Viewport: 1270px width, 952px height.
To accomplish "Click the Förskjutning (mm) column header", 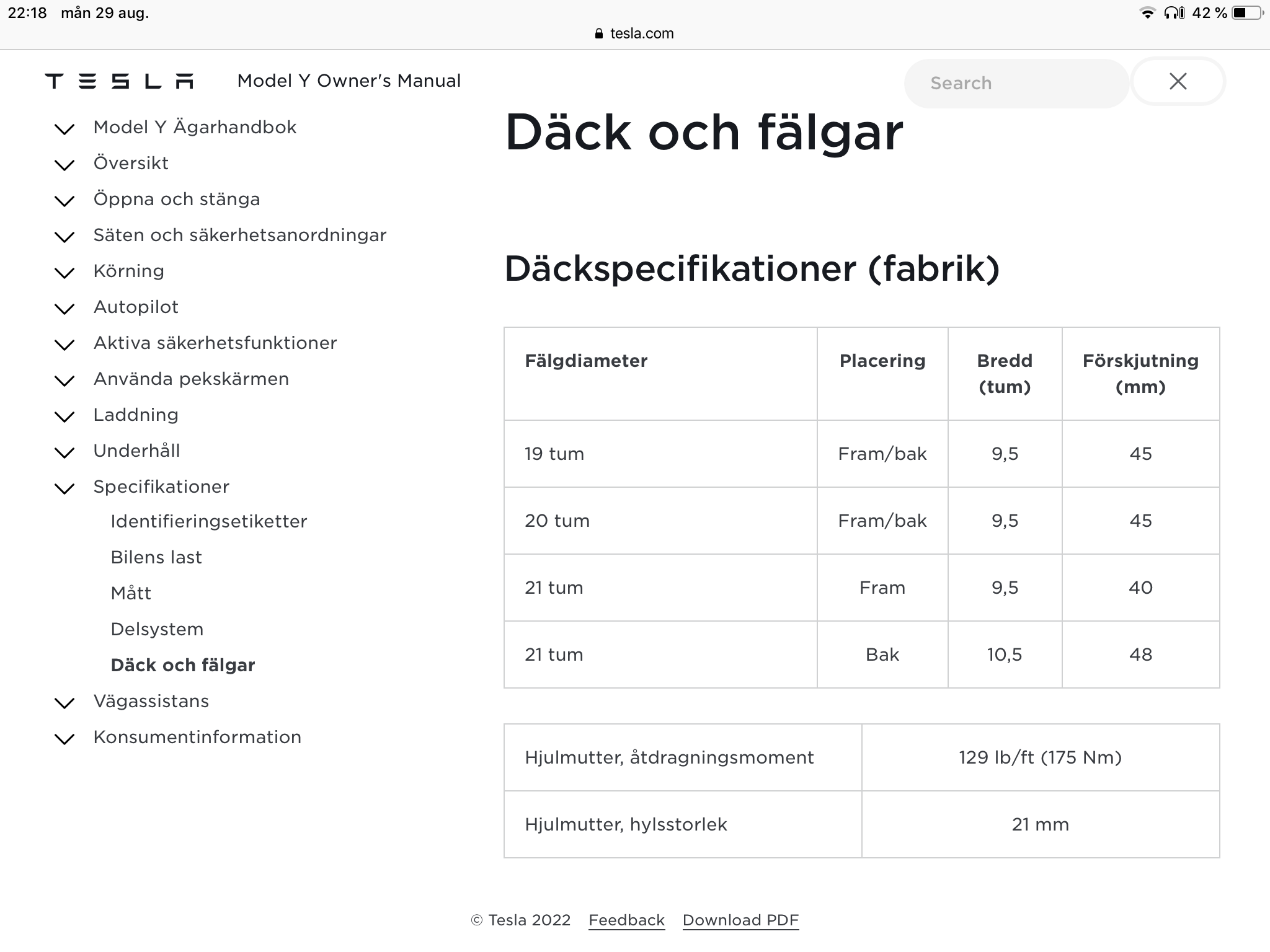I will 1140,374.
